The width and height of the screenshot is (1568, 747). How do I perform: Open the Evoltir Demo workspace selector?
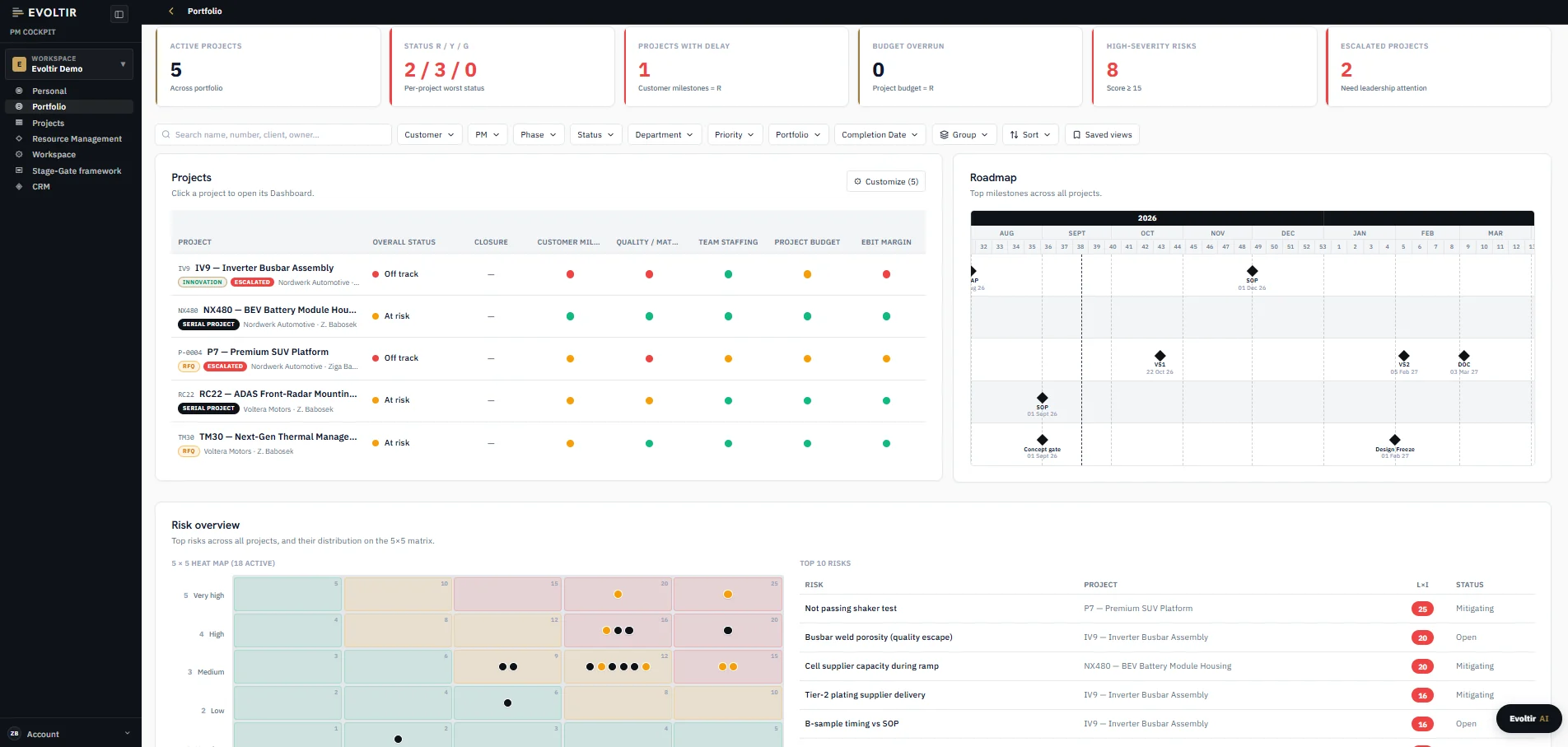(x=69, y=64)
